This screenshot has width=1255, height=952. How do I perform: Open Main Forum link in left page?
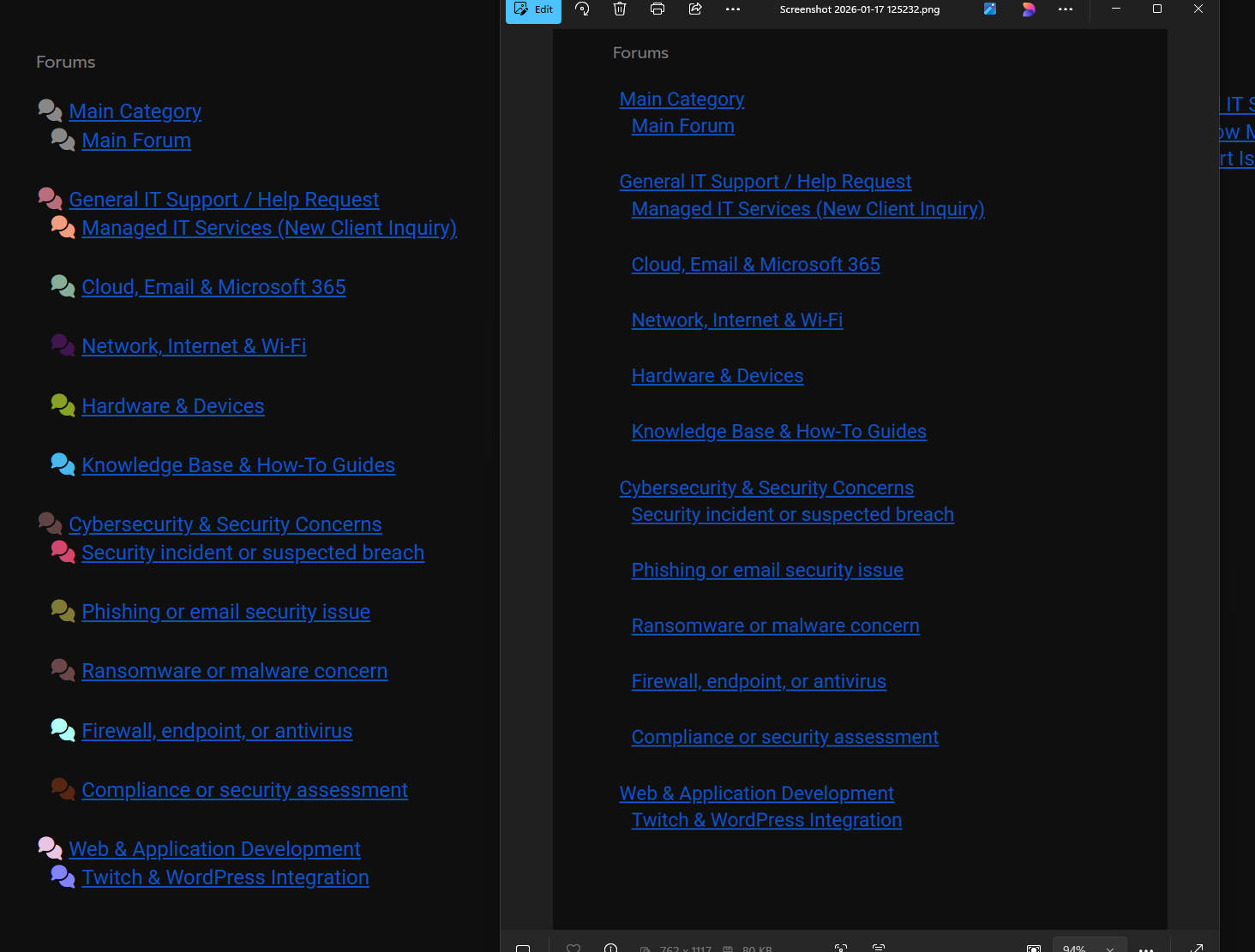pos(136,141)
